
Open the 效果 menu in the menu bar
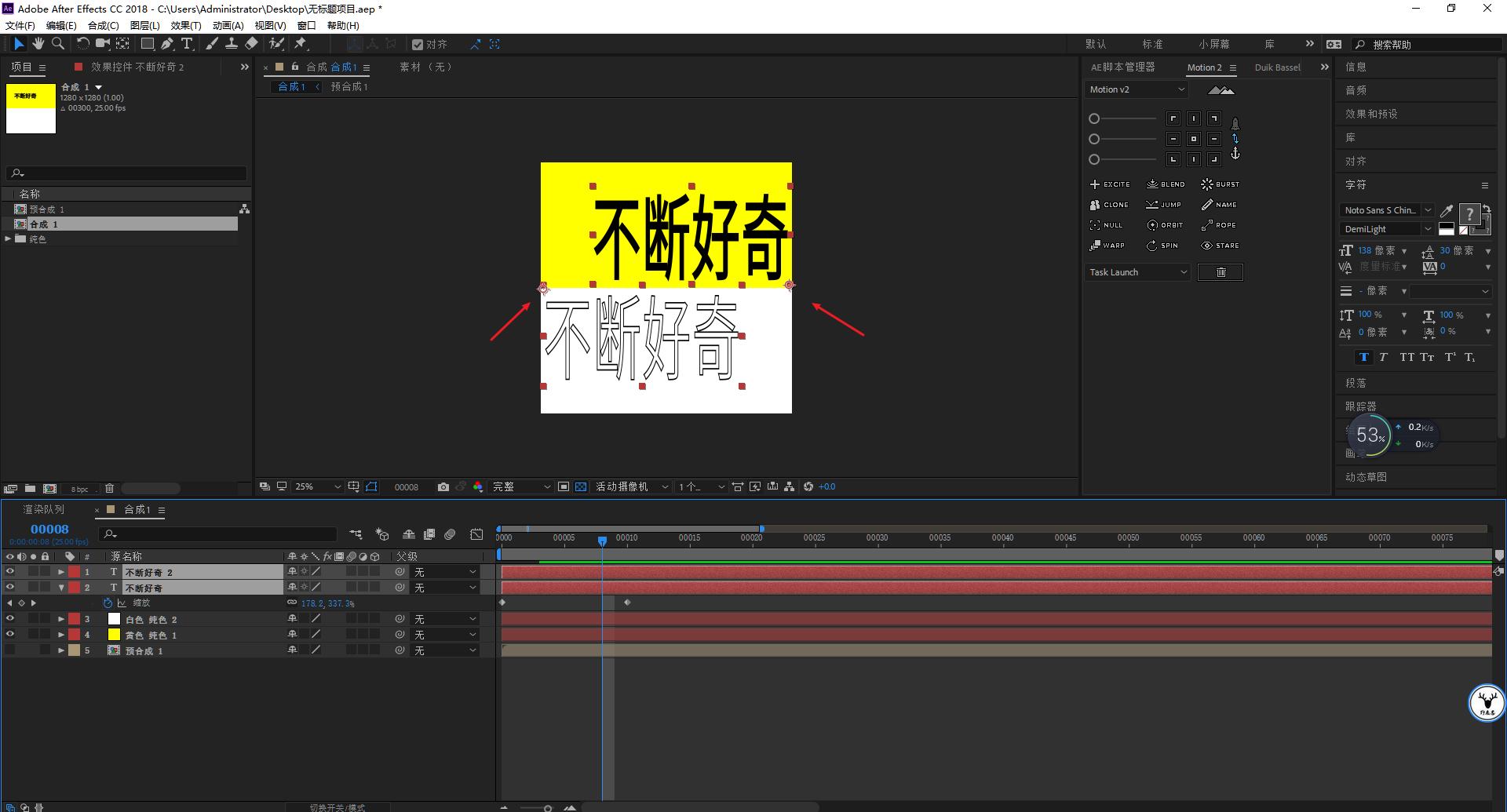coord(184,25)
